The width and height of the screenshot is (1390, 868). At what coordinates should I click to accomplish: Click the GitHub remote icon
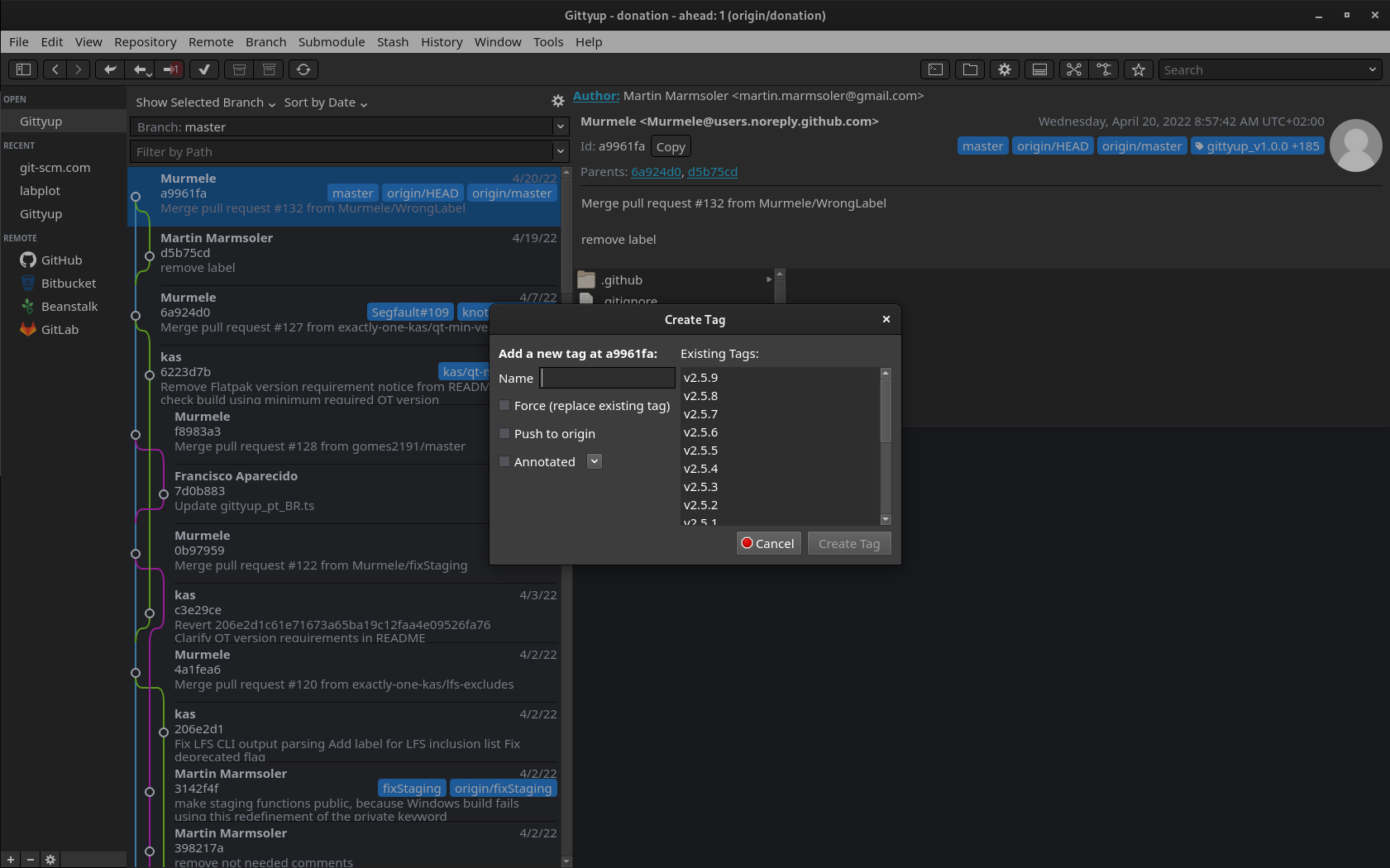tap(28, 260)
